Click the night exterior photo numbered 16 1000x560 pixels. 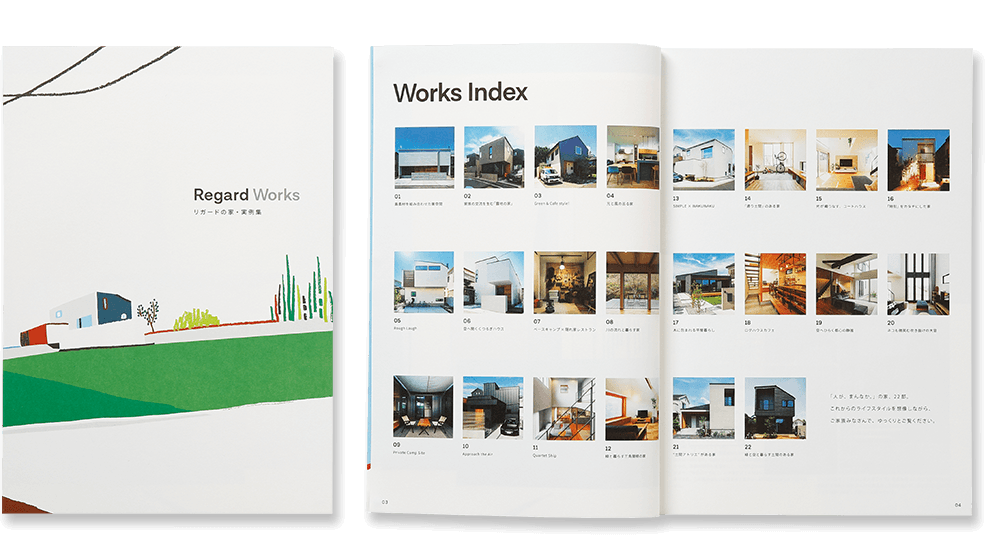pyautogui.click(x=918, y=159)
